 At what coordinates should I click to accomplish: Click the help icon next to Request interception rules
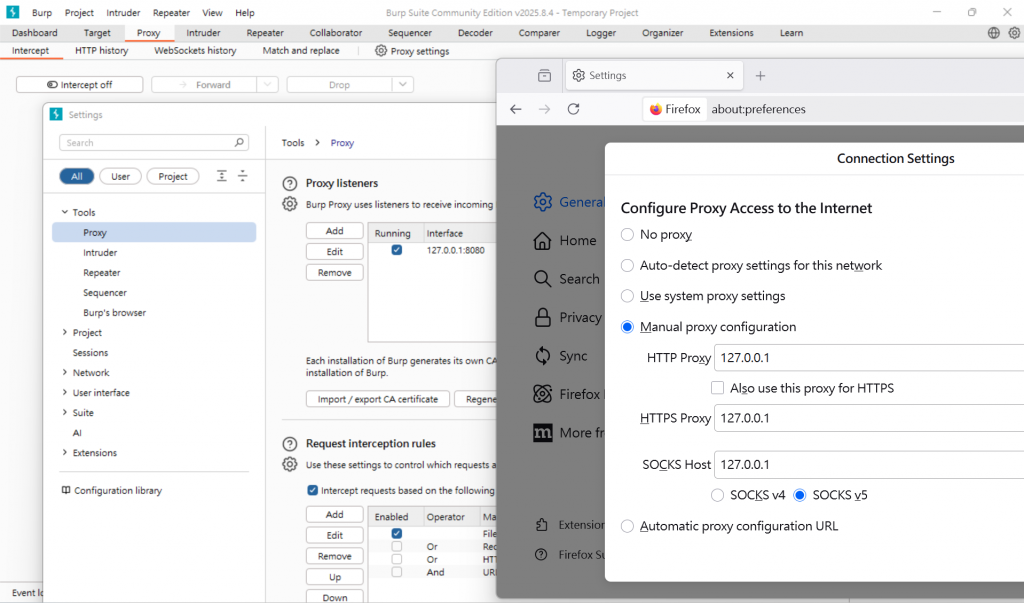coord(289,444)
